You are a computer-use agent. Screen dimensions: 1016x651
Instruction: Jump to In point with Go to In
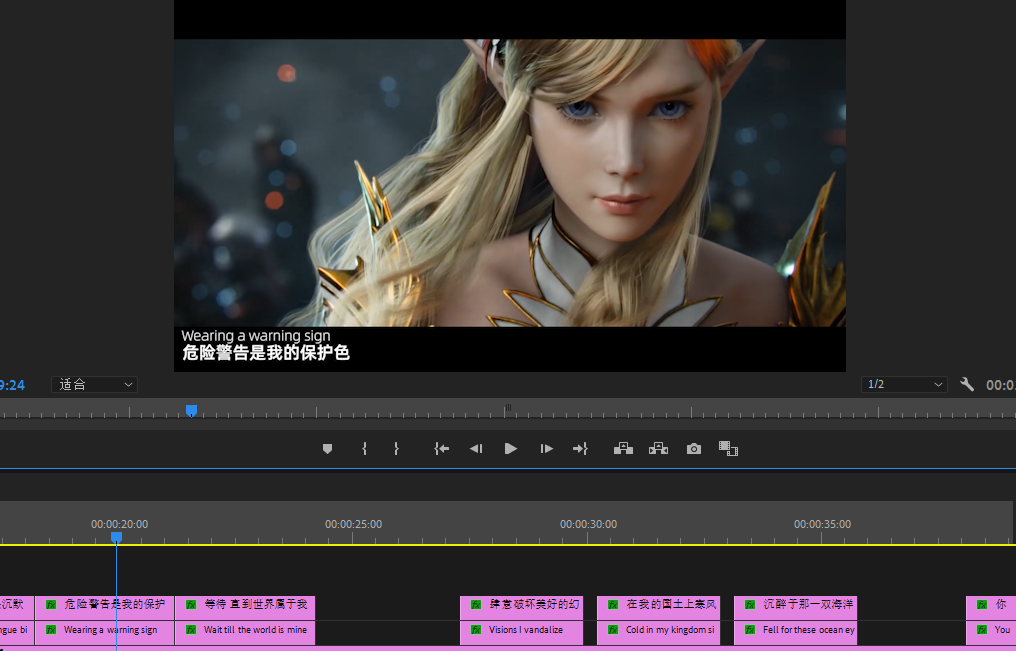point(441,449)
